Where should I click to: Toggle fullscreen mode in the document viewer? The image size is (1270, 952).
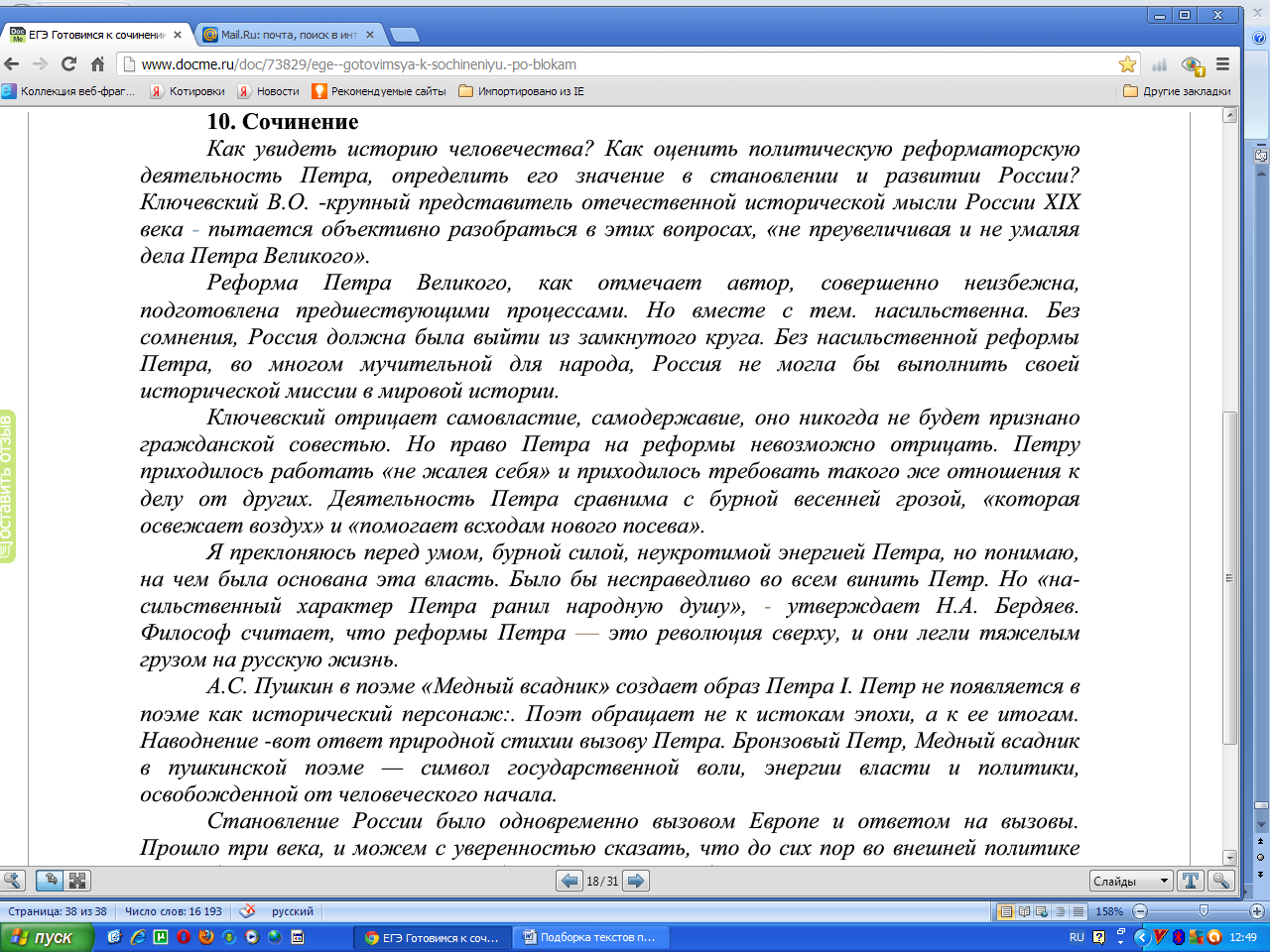pos(77,881)
